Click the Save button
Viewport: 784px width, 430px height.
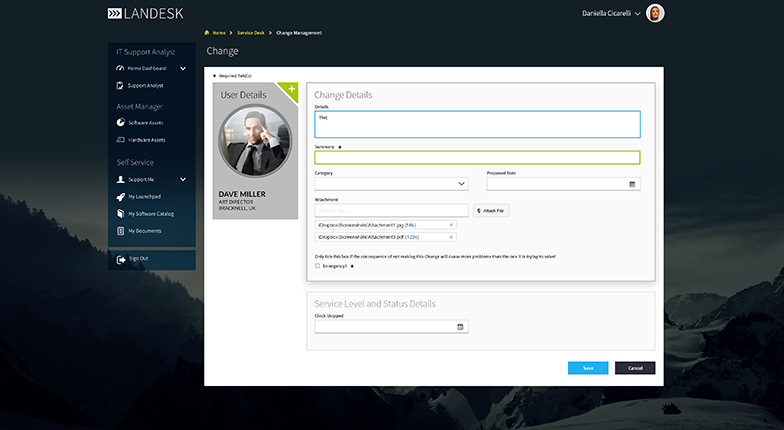tap(588, 368)
